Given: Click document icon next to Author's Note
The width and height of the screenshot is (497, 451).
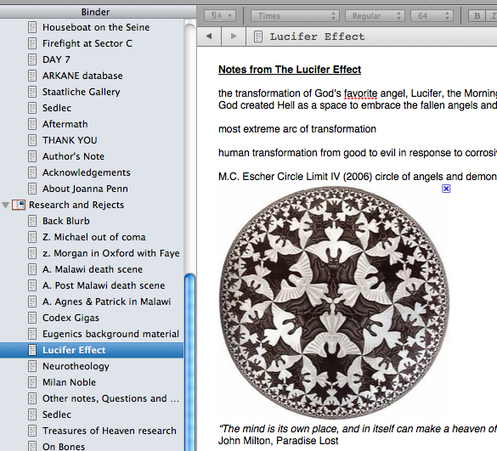Looking at the screenshot, I should [x=32, y=156].
